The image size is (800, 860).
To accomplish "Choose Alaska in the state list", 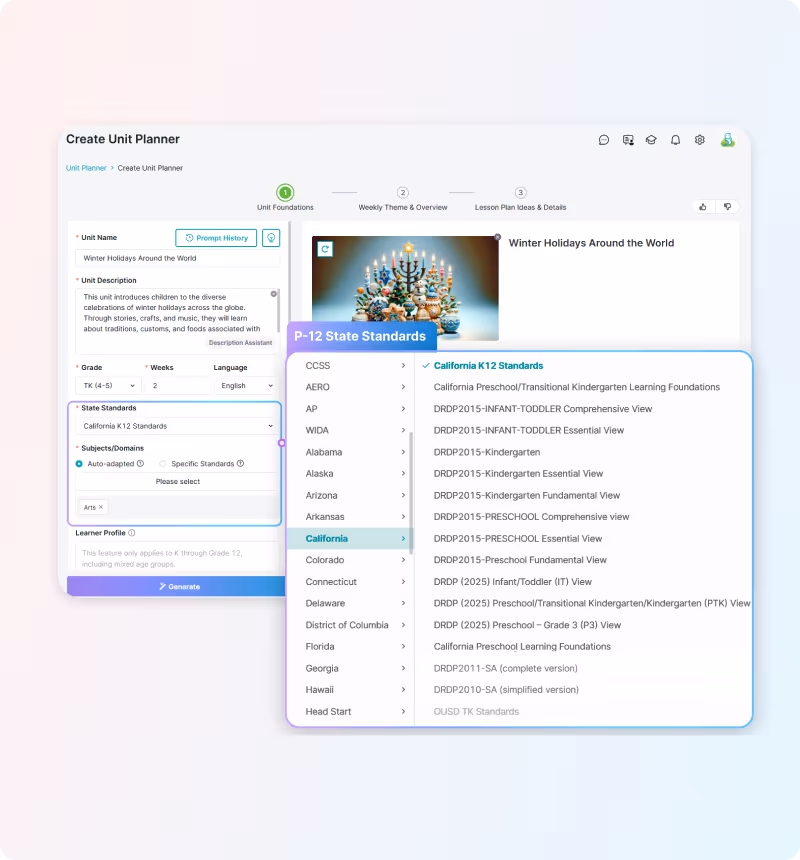I will 351,474.
